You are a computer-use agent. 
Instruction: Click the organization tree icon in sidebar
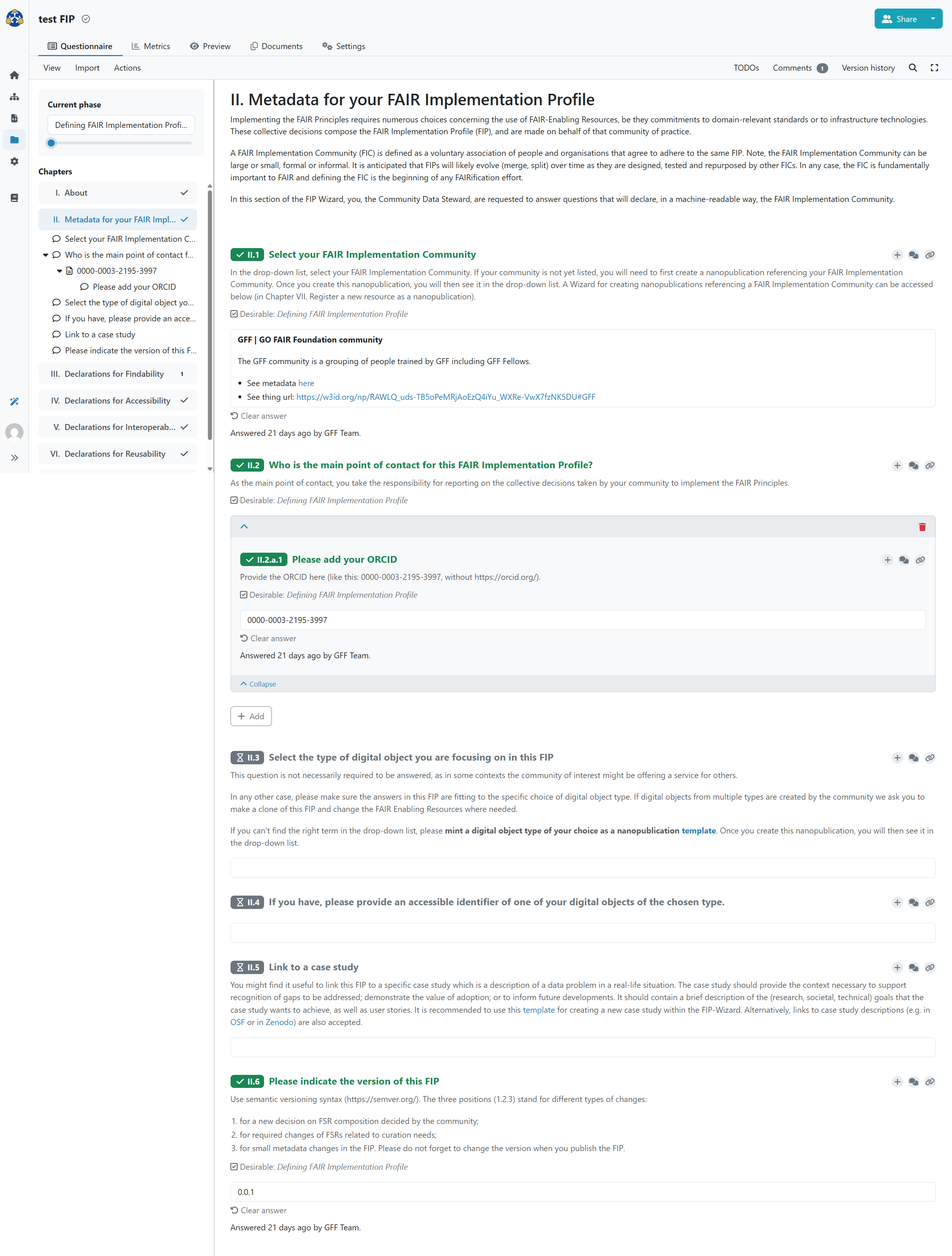pos(14,97)
